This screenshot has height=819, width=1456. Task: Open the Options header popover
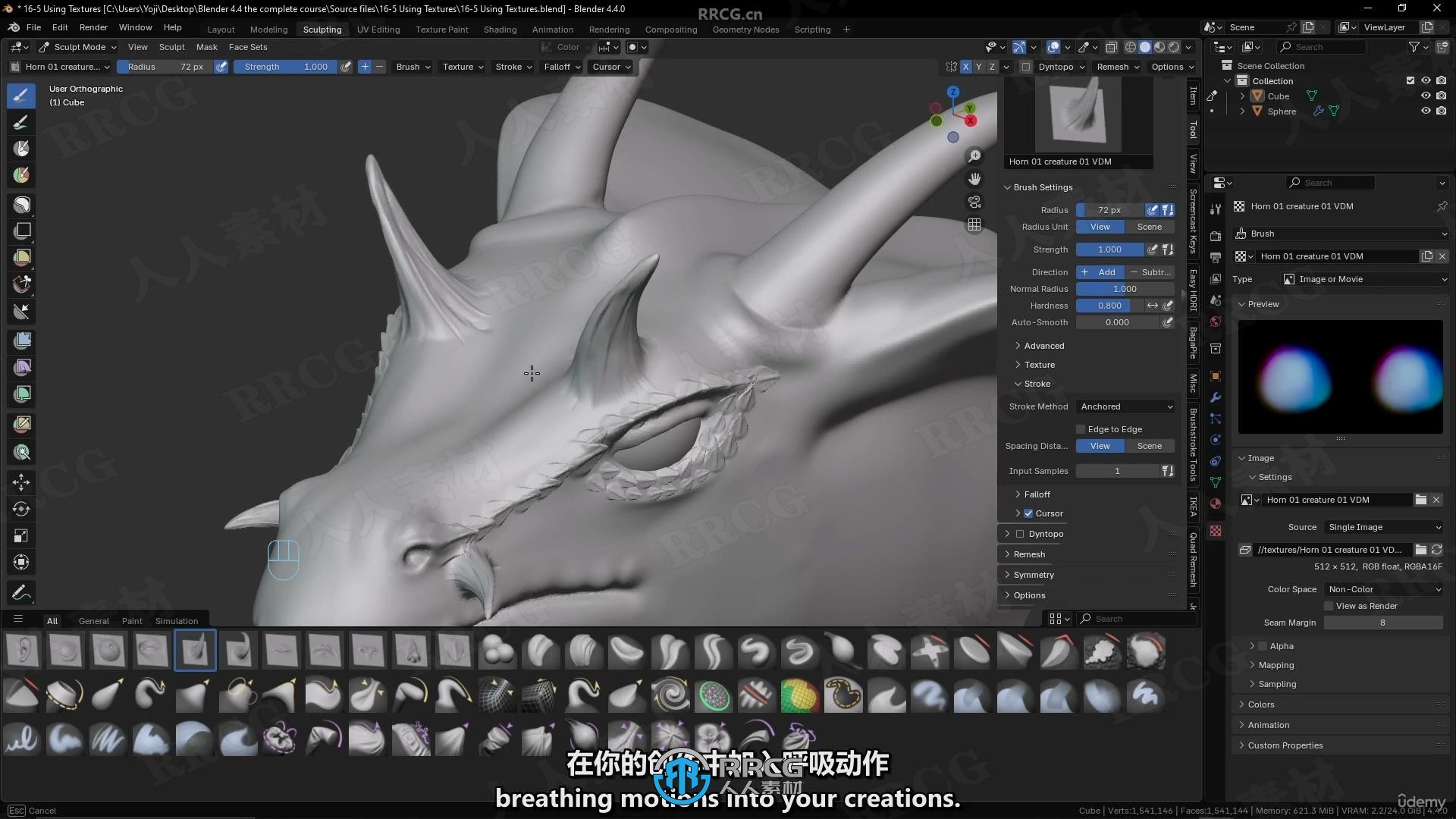pos(1172,67)
